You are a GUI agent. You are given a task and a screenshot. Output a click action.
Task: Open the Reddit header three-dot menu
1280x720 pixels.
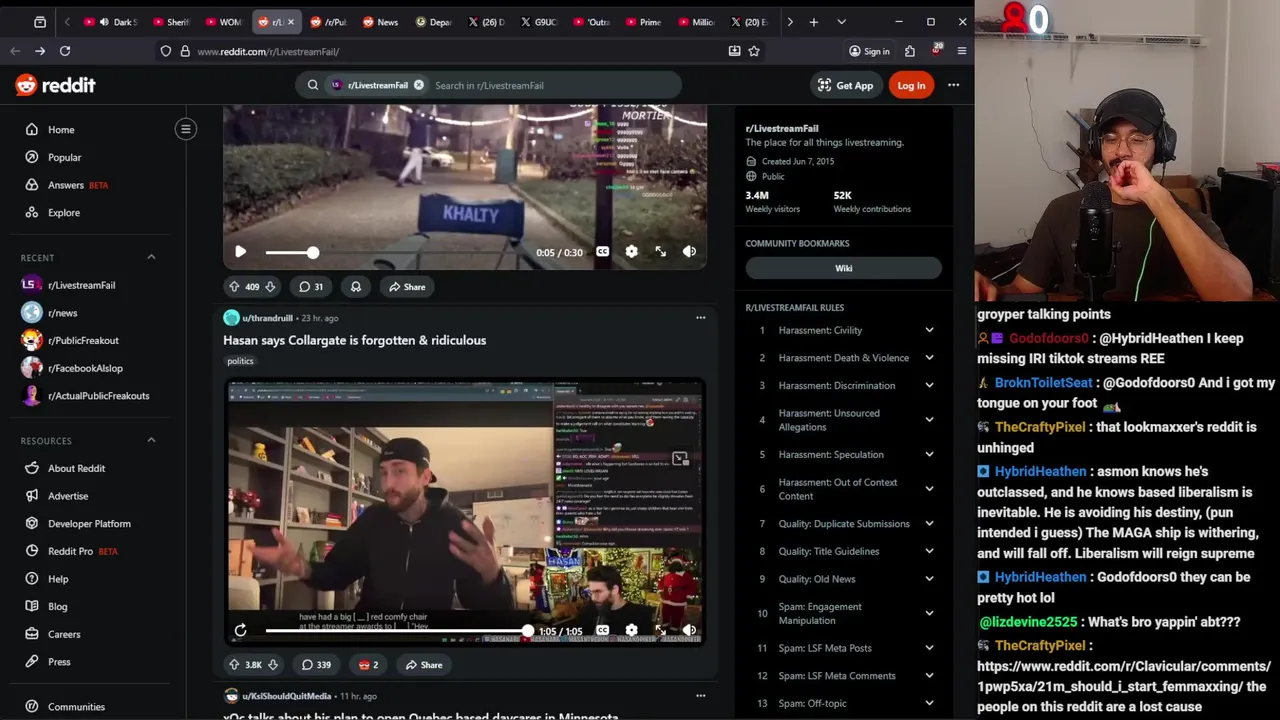pos(954,85)
